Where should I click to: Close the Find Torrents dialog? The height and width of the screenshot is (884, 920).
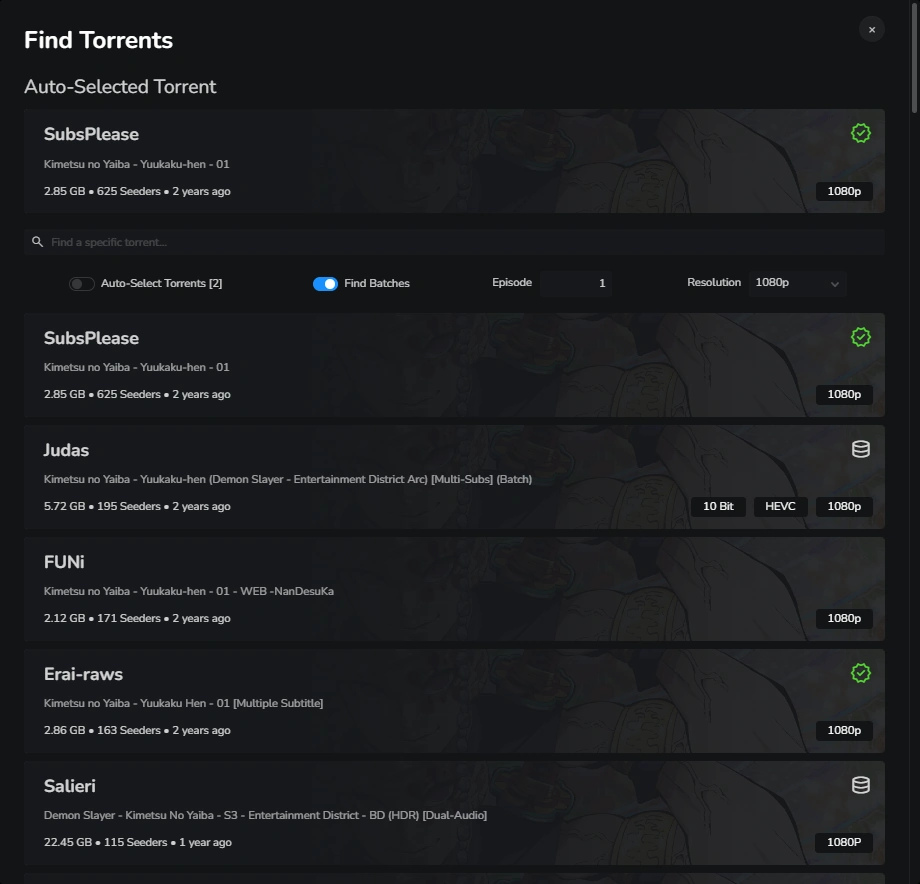click(x=871, y=29)
